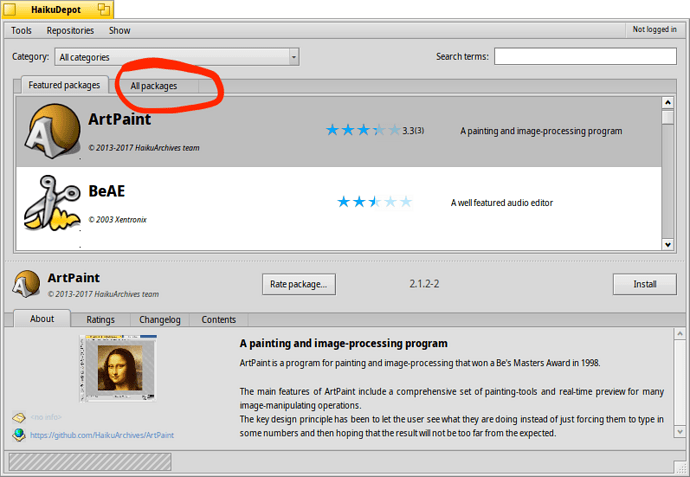690x477 pixels.
Task: Click the email icon next to <no info>
Action: click(x=19, y=417)
